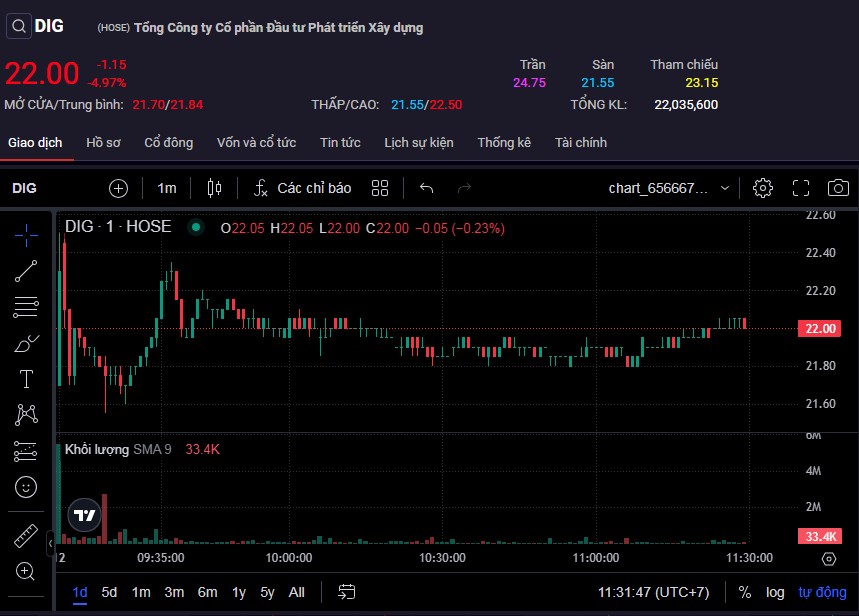Expand the chart layout name dropdown

[x=727, y=188]
